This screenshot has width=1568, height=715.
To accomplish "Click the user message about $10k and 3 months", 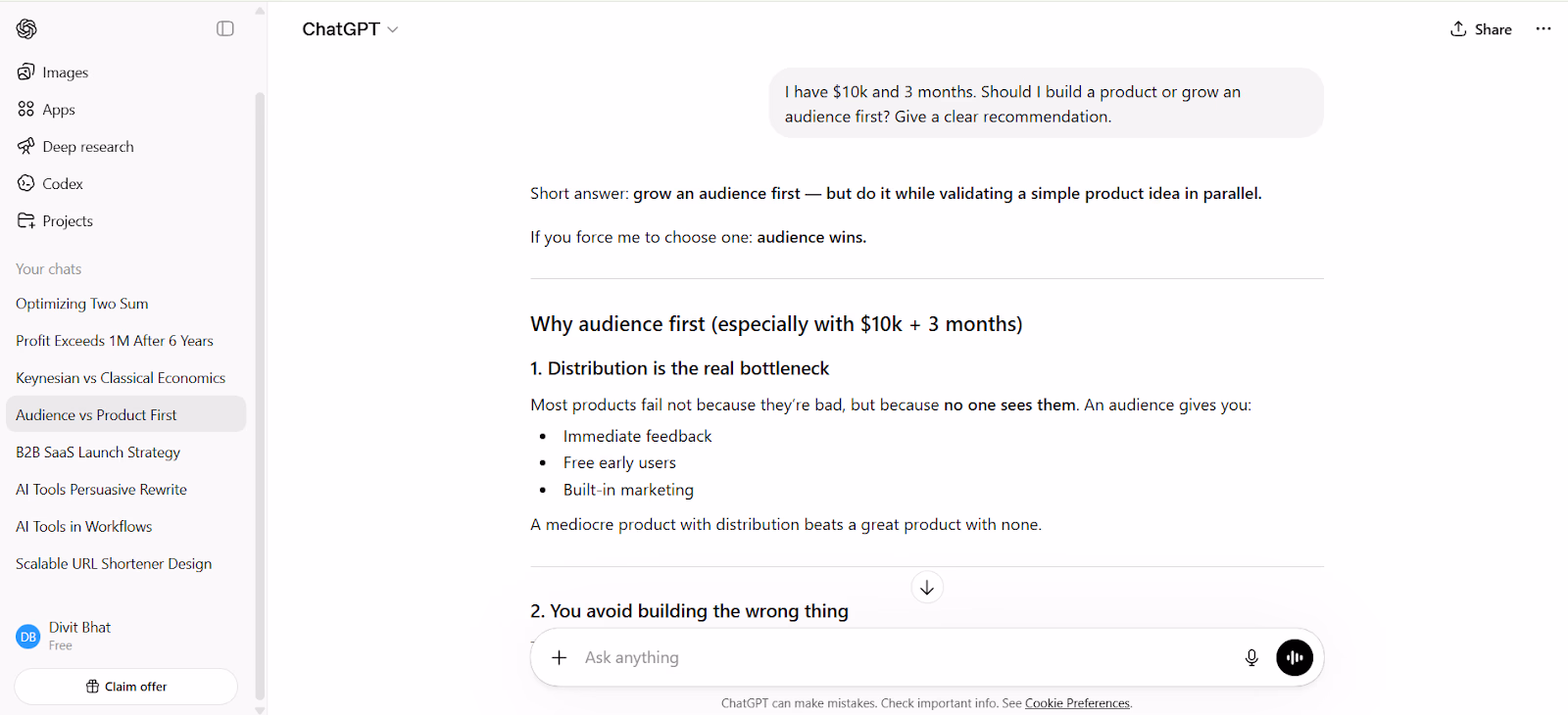I will 1046,104.
